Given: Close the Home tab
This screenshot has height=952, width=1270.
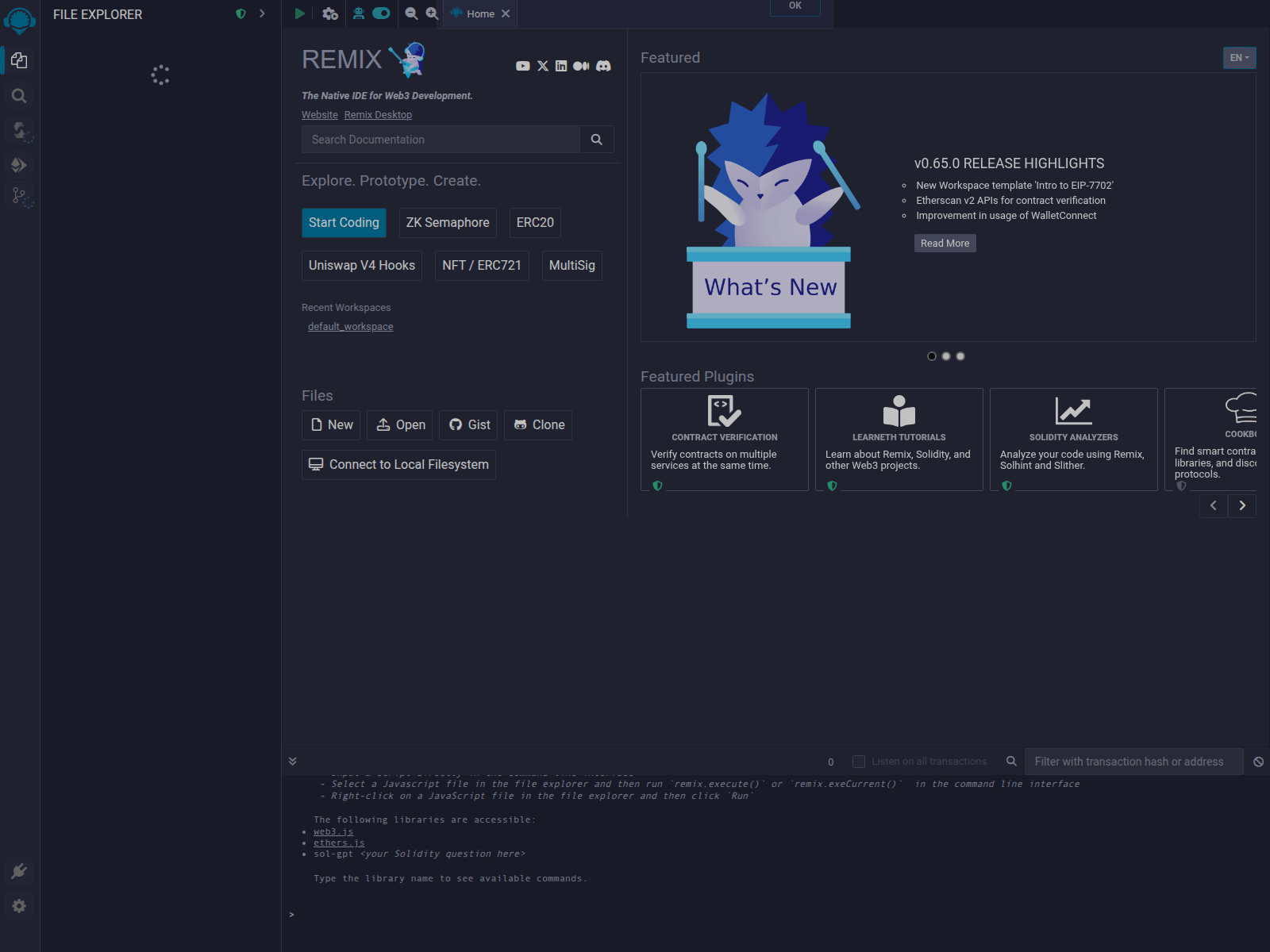Looking at the screenshot, I should coord(506,13).
